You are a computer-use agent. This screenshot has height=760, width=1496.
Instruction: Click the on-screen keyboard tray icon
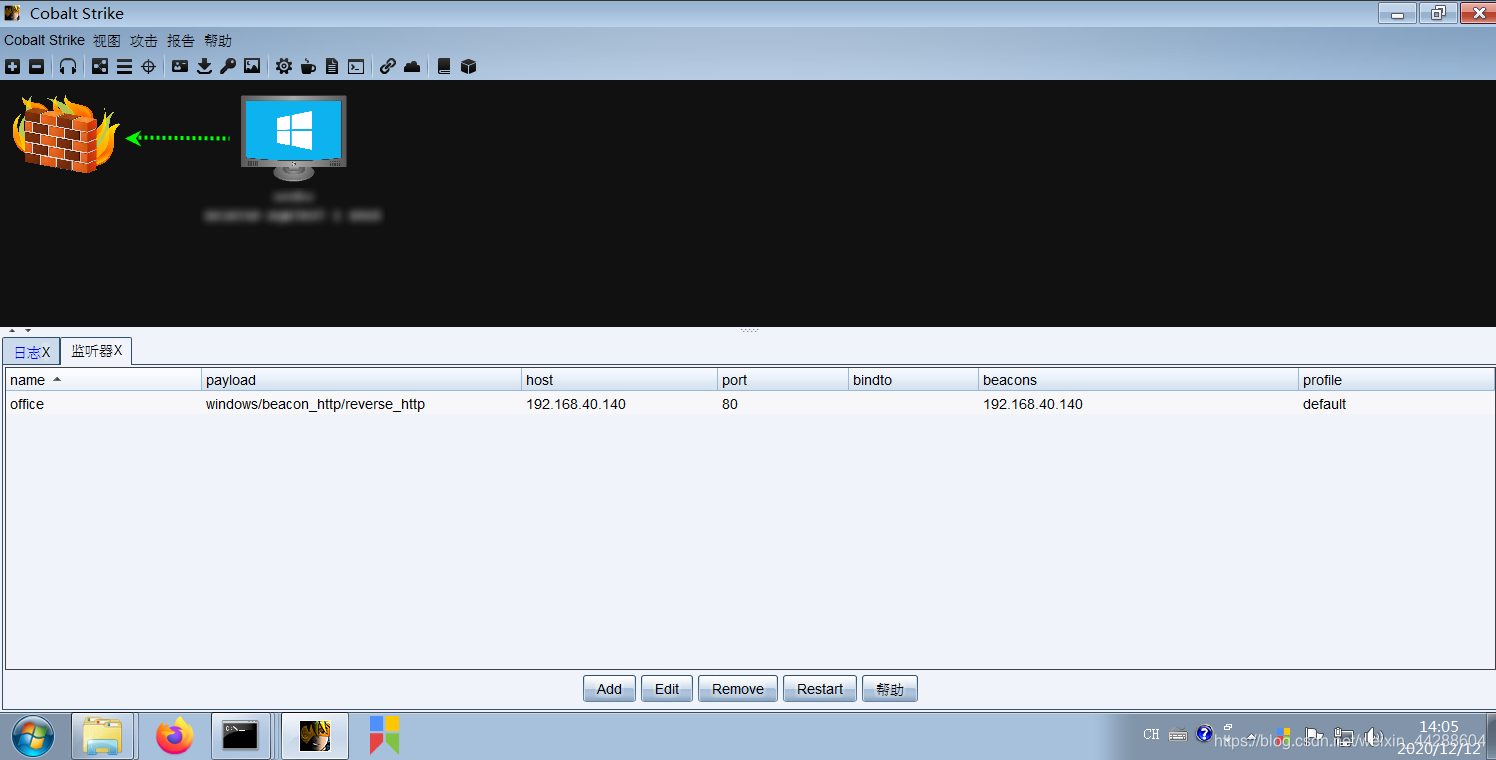(1178, 735)
